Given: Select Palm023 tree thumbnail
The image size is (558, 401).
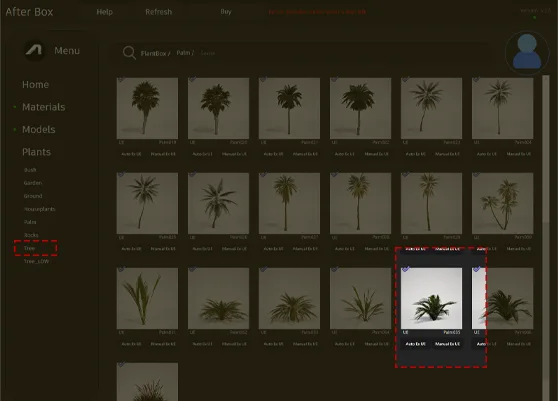Looking at the screenshot, I should [431, 108].
